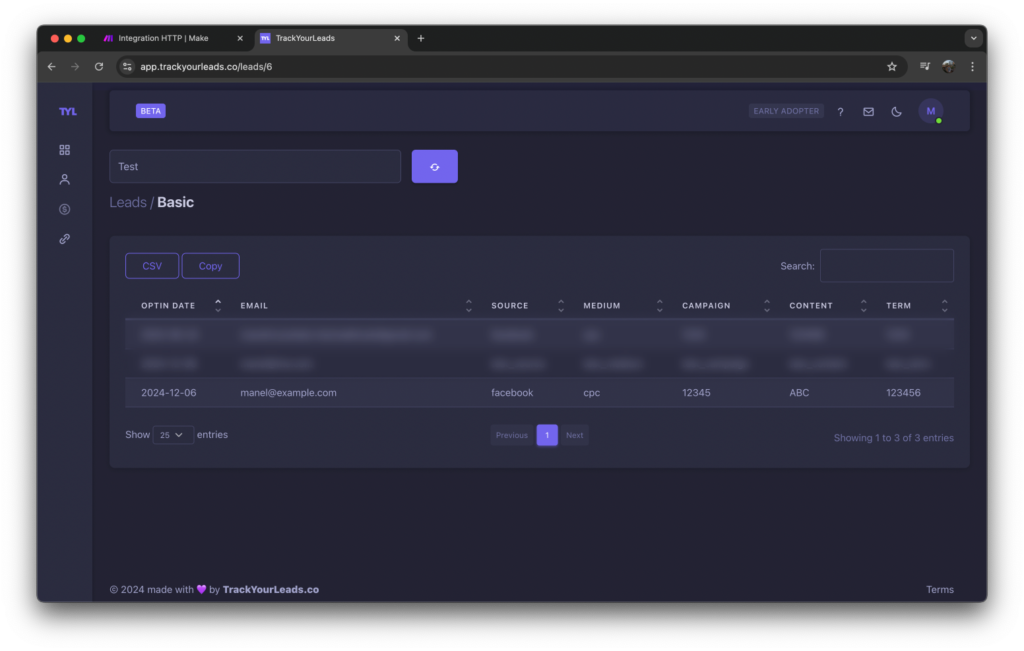Select the ABC content cell
This screenshot has height=651, width=1024.
[799, 393]
